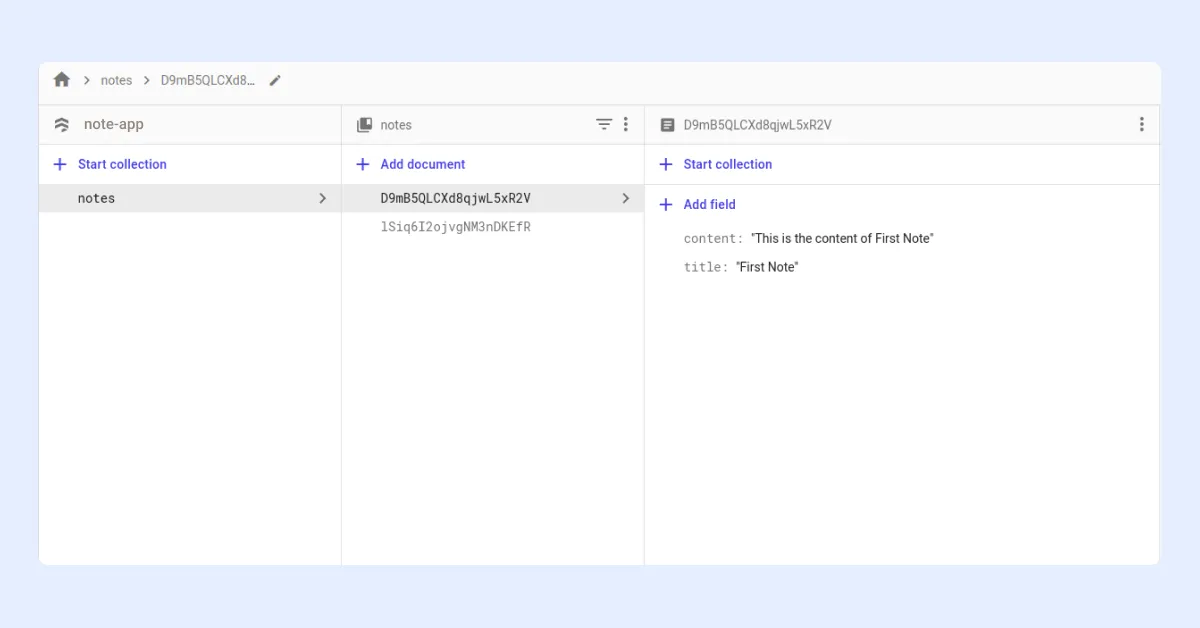Viewport: 1200px width, 628px height.
Task: Click the home icon in breadcrumb
Action: click(x=62, y=80)
